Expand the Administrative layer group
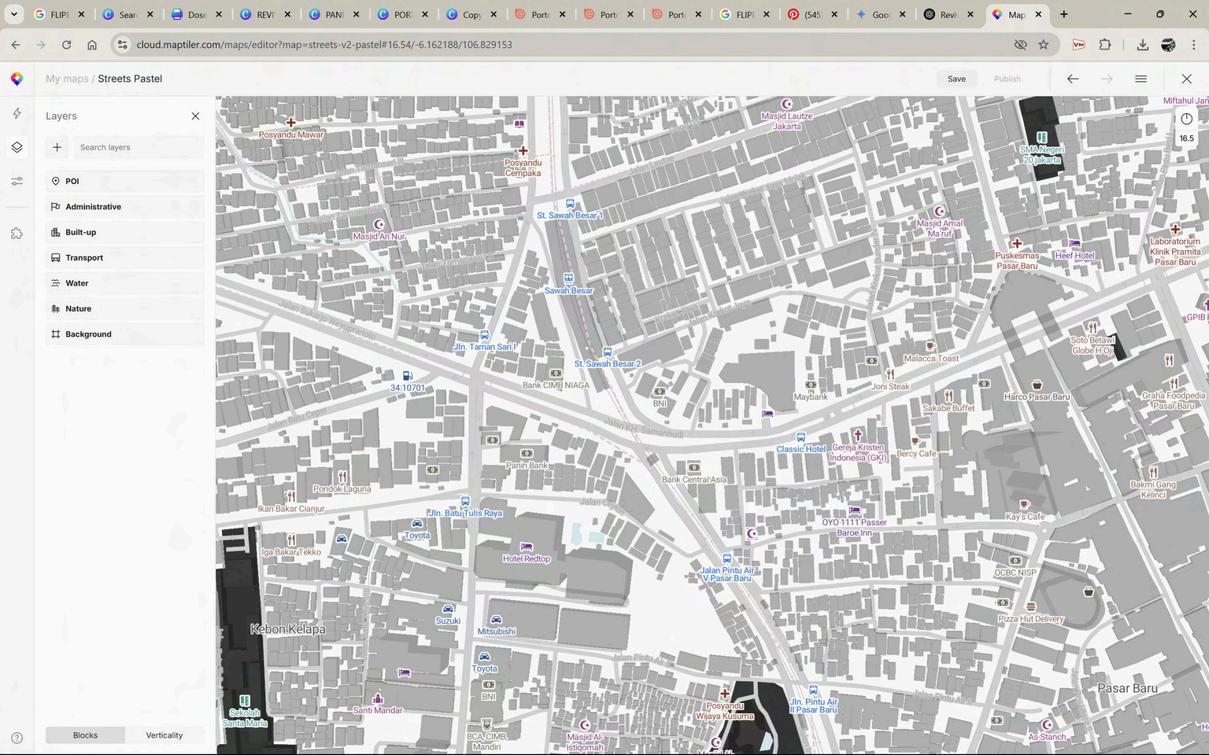Screen dimensions: 1209x755 click(125, 207)
